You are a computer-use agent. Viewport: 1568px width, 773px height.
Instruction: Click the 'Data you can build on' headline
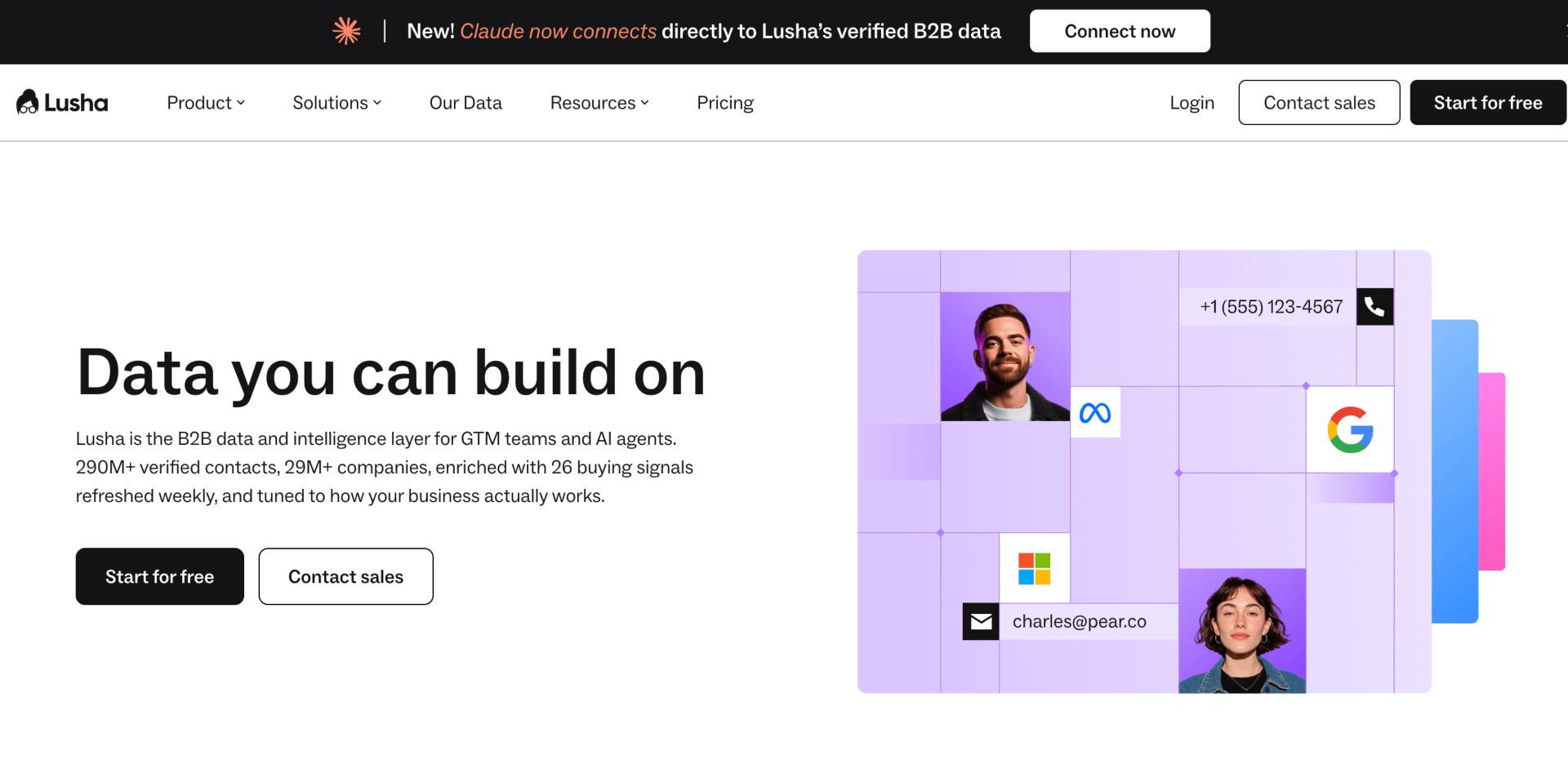pyautogui.click(x=391, y=373)
